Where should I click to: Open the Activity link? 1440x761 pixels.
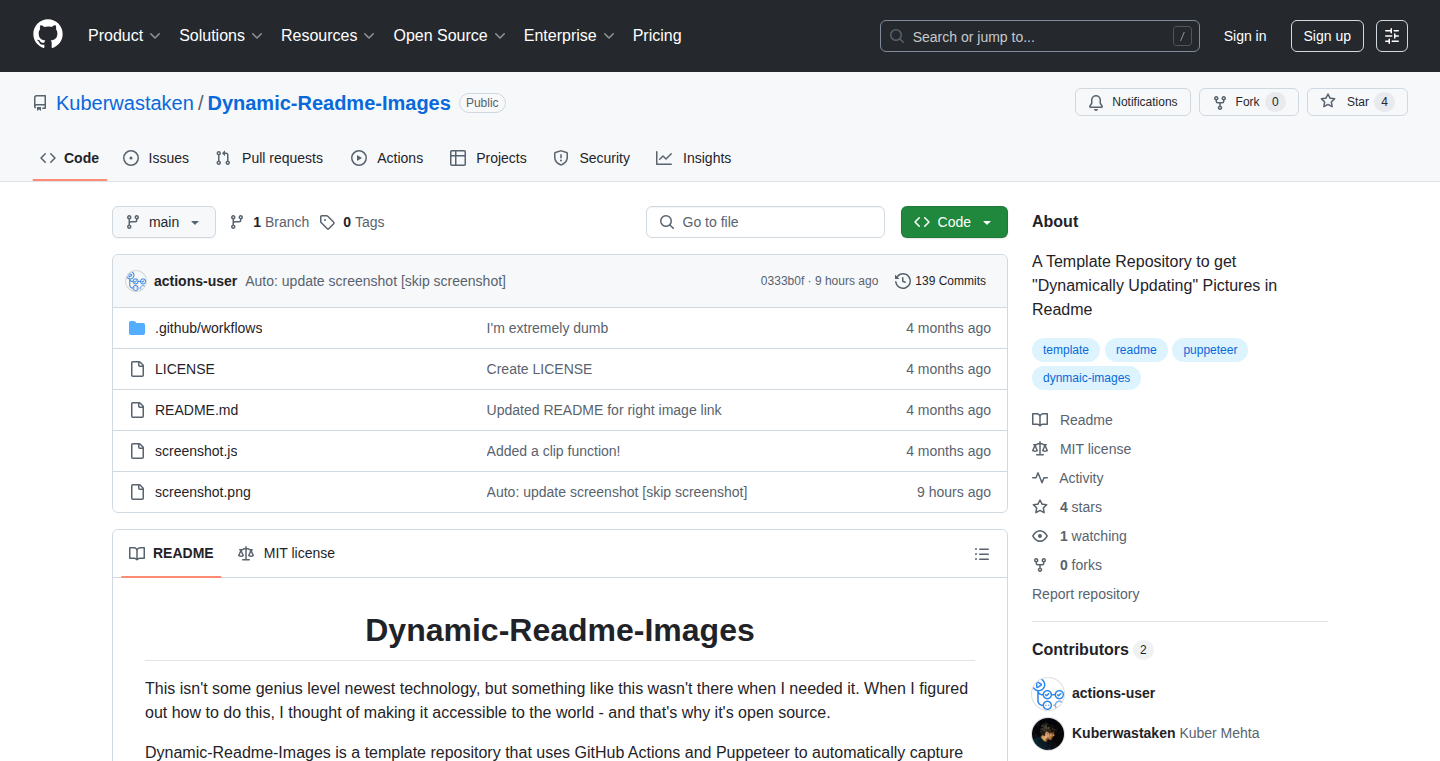(x=1068, y=478)
